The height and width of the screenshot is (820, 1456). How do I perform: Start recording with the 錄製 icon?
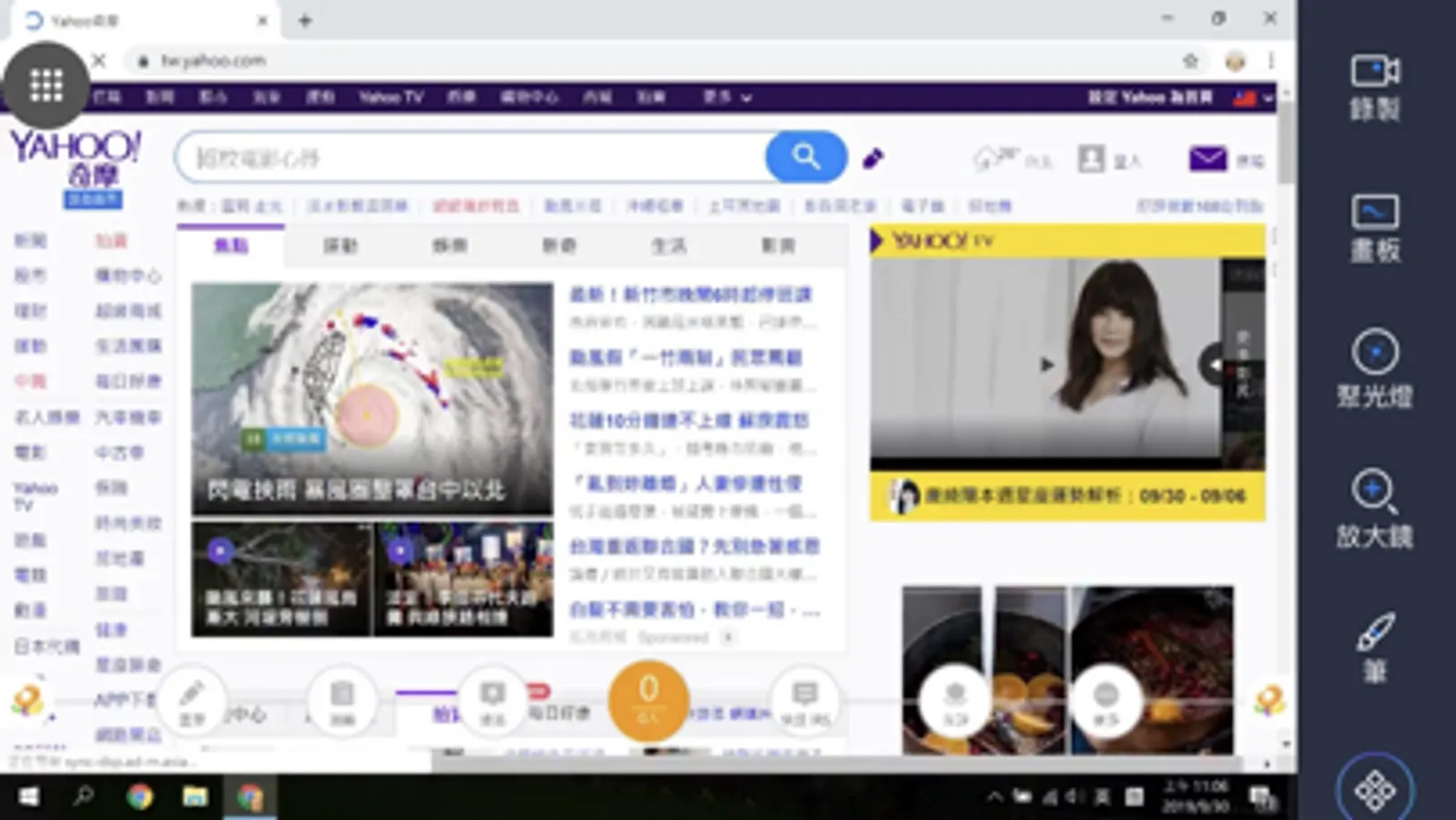(x=1374, y=87)
